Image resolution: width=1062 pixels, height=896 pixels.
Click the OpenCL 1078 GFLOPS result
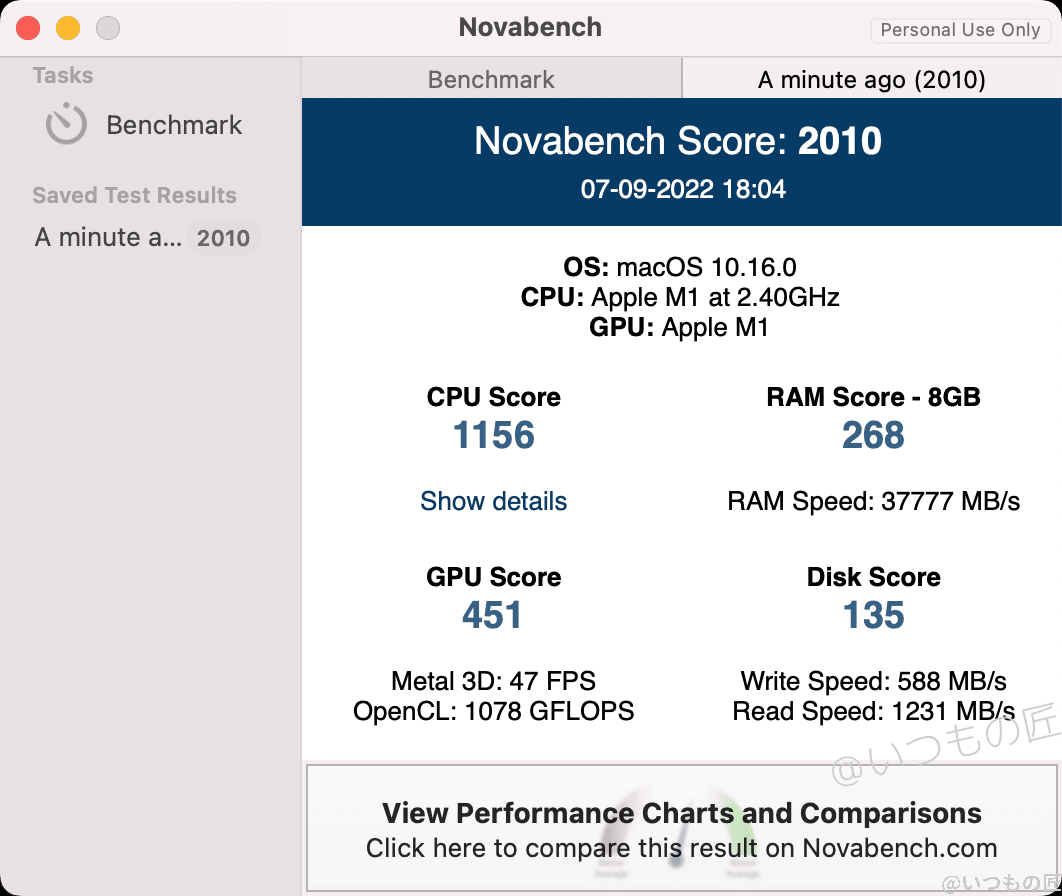point(493,712)
